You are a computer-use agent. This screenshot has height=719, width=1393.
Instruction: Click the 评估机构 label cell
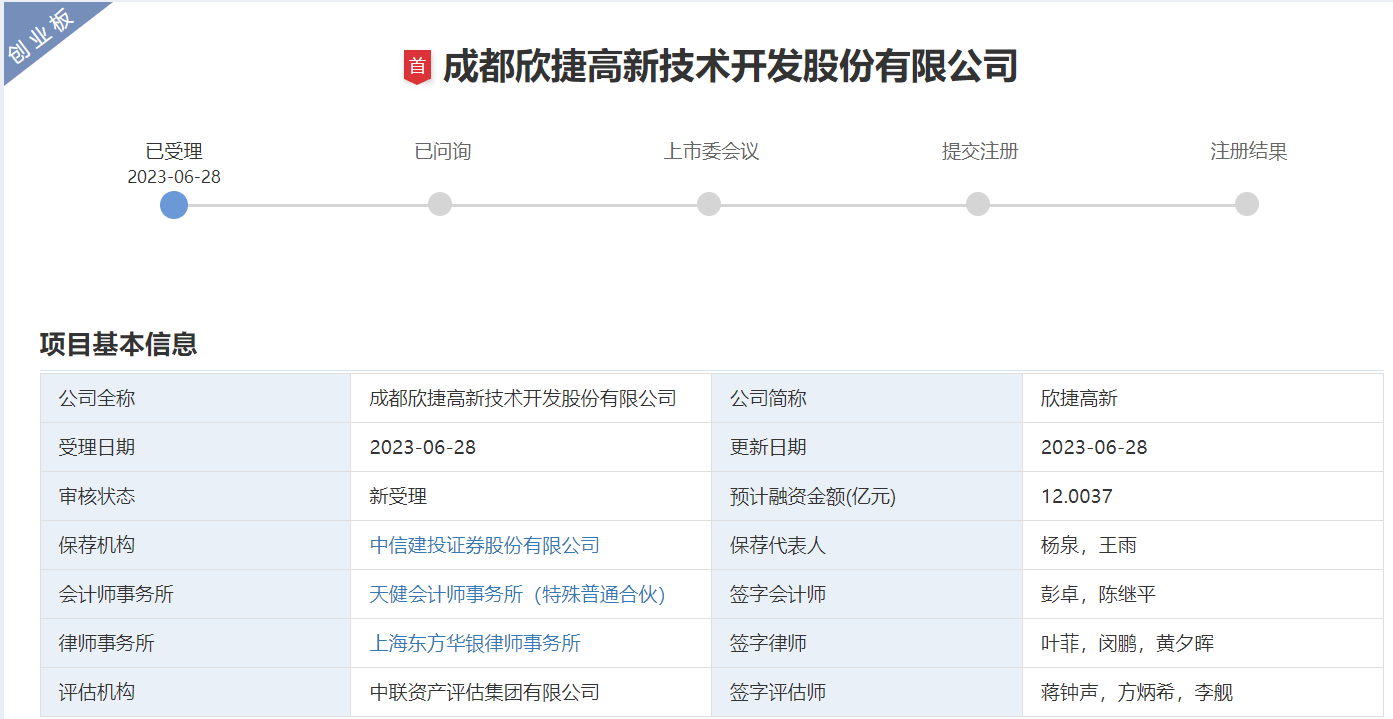(196, 692)
